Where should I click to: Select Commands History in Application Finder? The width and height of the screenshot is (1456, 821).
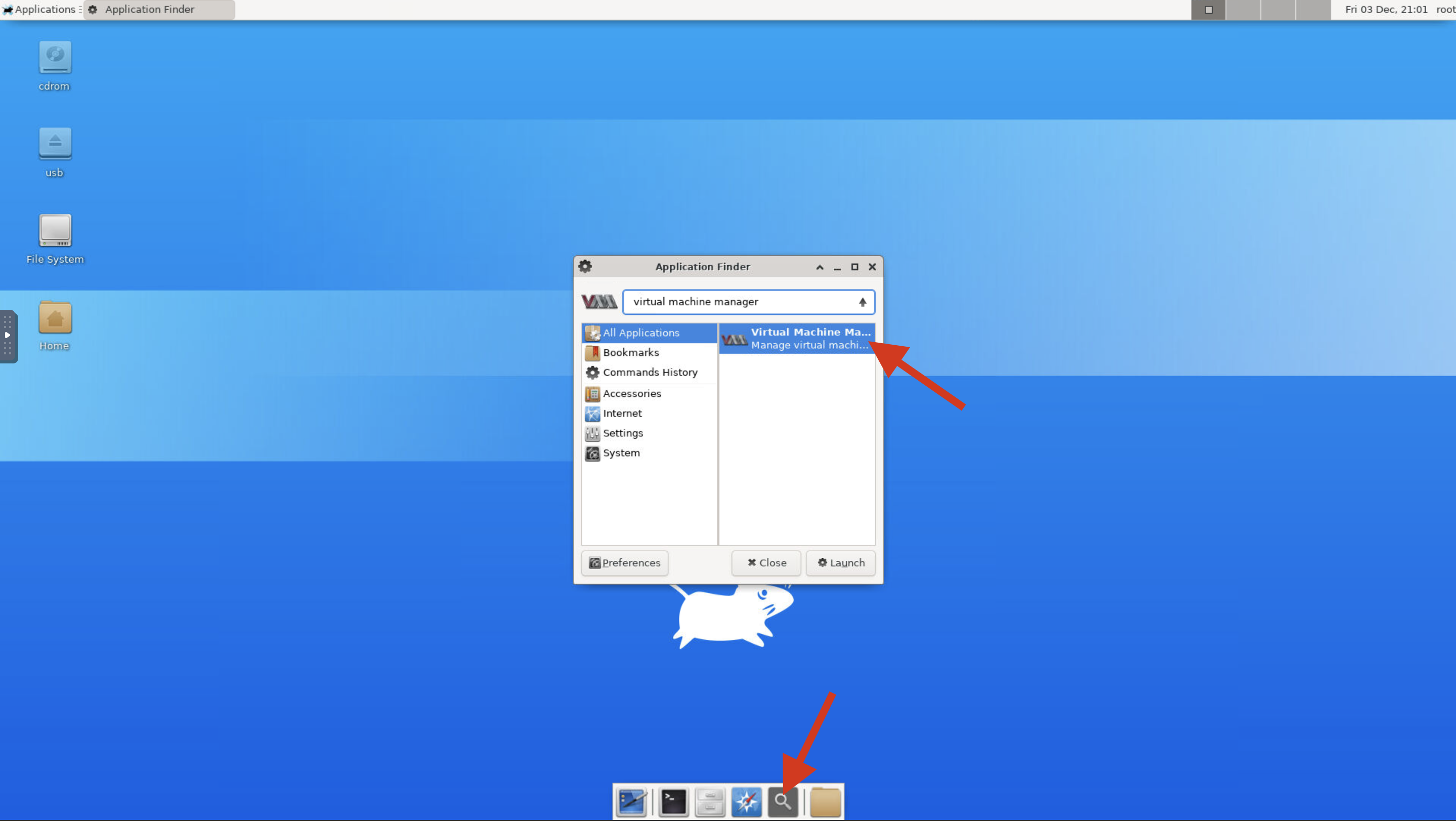(650, 372)
